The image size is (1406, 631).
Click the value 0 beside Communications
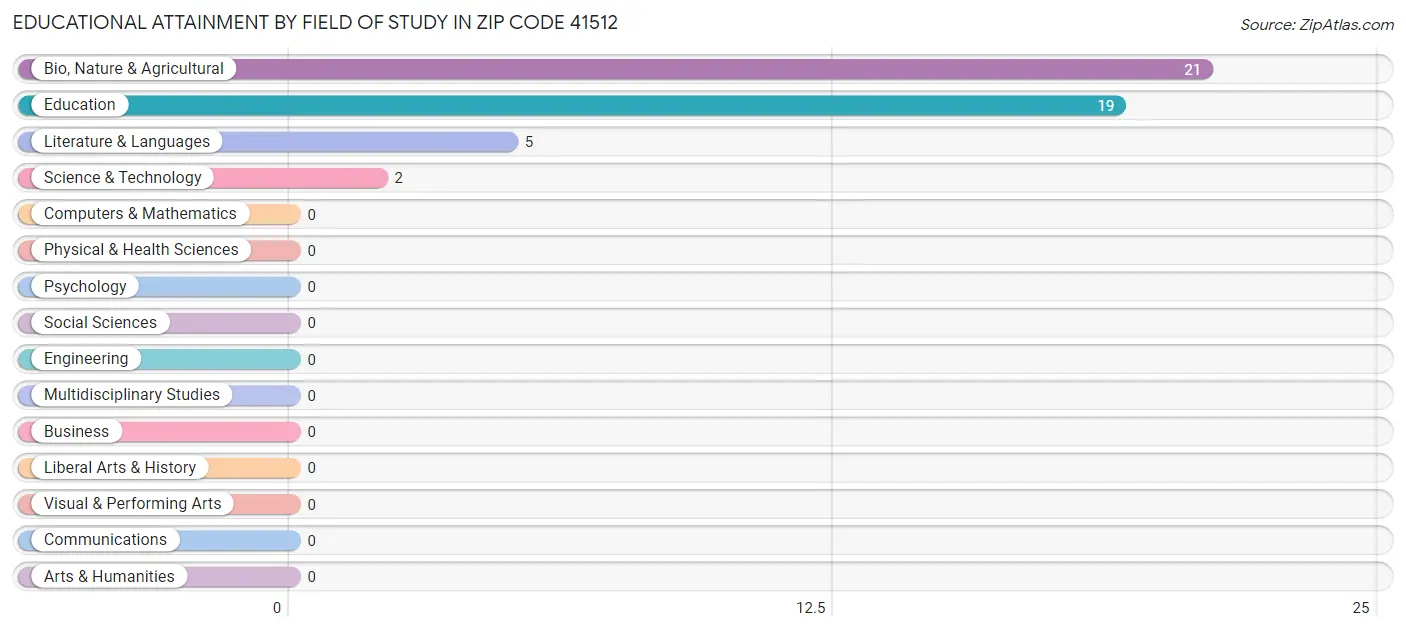[x=312, y=541]
